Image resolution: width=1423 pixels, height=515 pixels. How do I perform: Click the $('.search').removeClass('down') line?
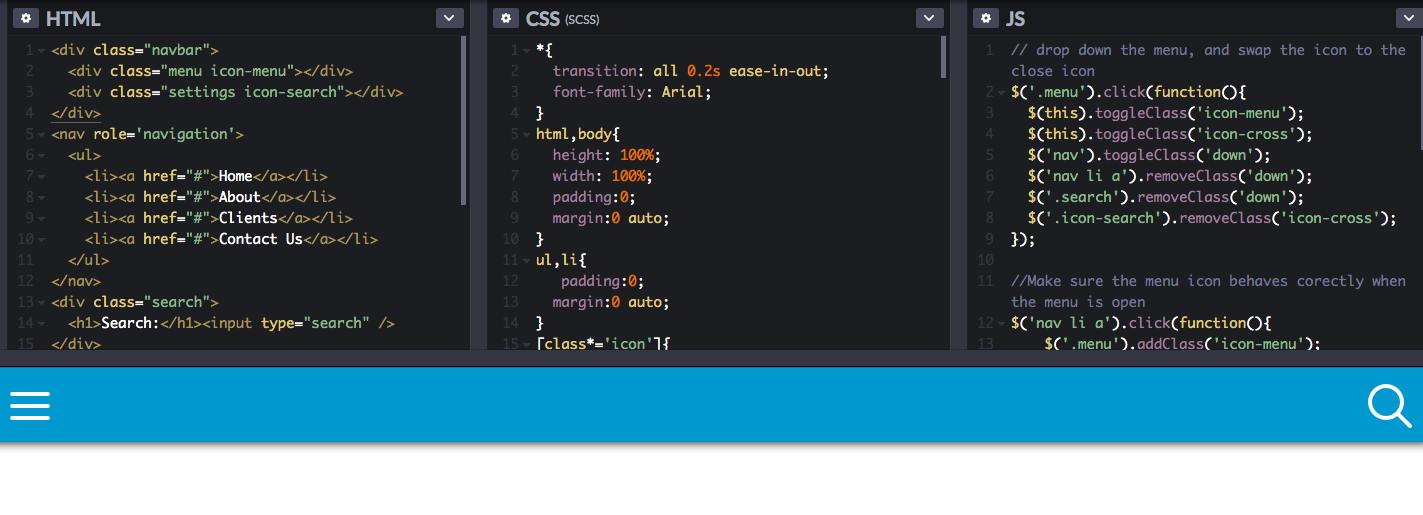coord(1166,197)
